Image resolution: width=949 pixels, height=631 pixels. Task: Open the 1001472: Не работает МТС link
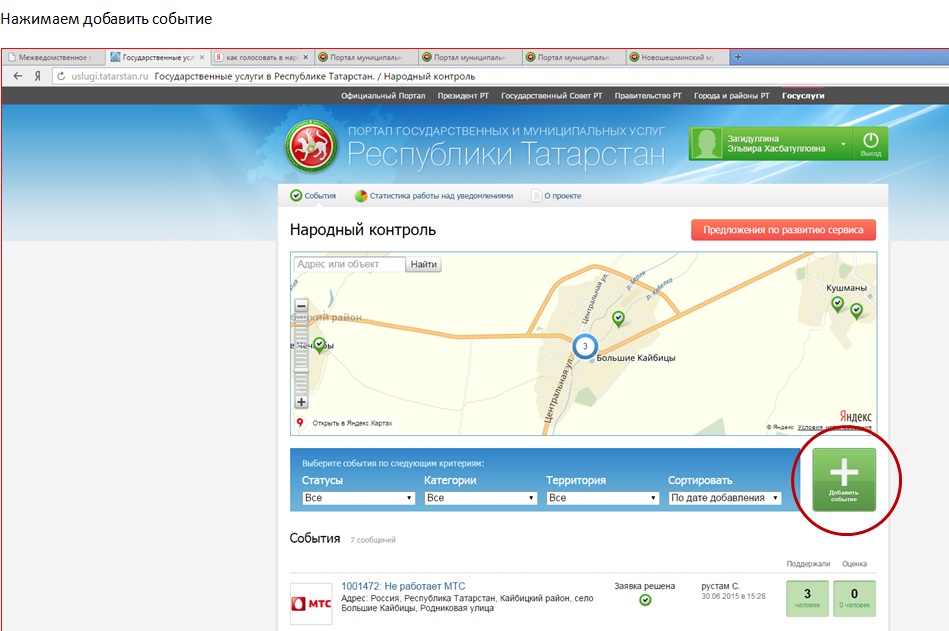[x=403, y=586]
